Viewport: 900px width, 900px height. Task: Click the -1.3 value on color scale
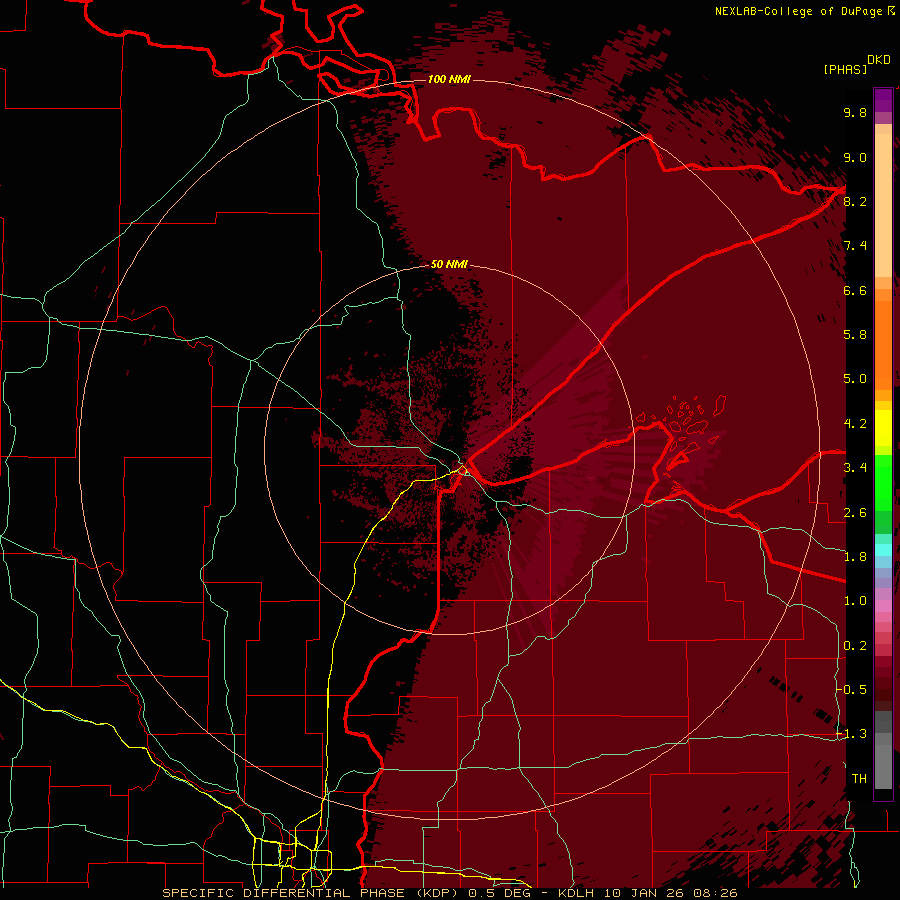(x=852, y=734)
